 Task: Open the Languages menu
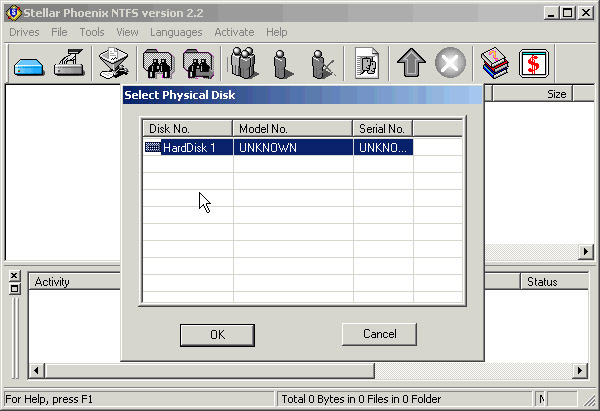tap(176, 32)
